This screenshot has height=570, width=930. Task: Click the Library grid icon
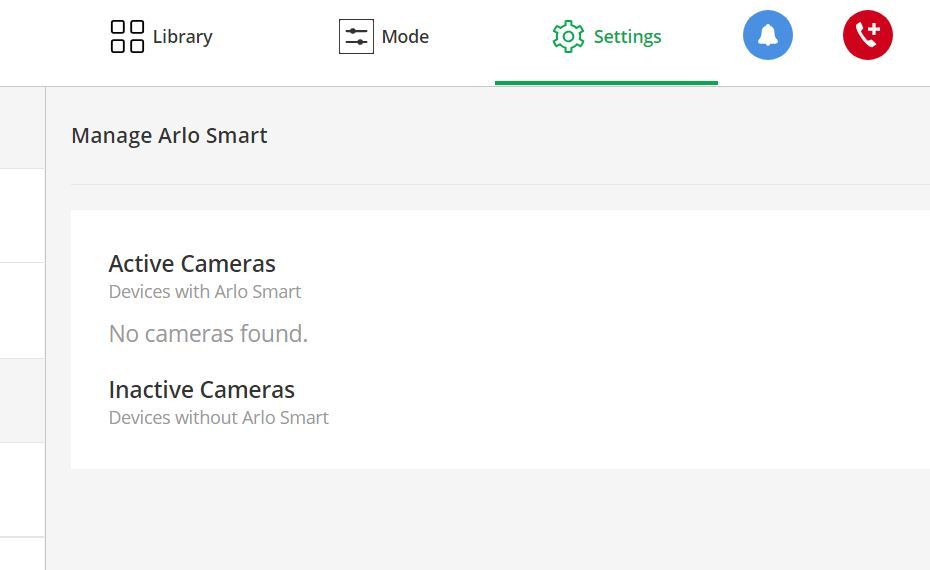coord(127,37)
